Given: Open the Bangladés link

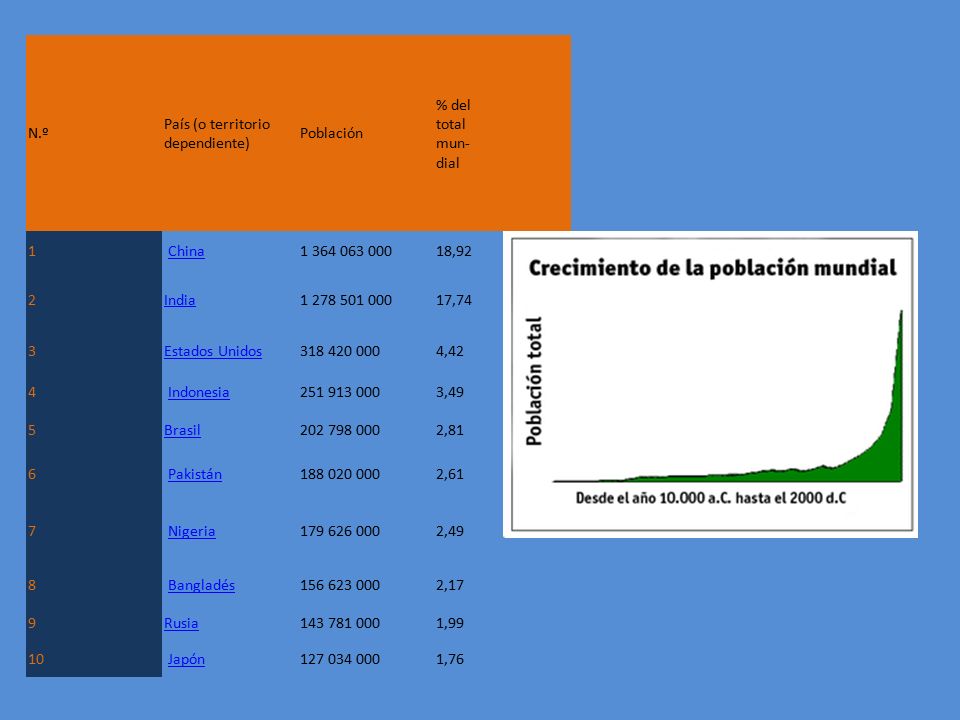Looking at the screenshot, I should tap(201, 585).
